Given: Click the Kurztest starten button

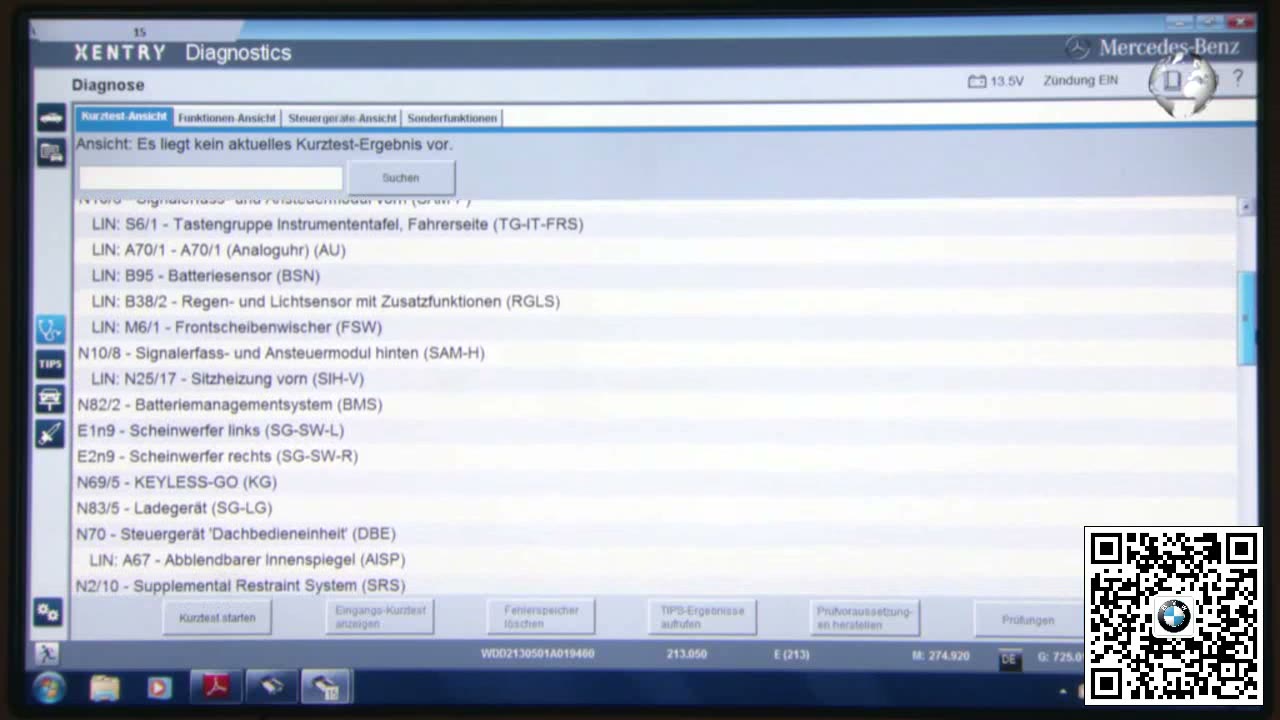Looking at the screenshot, I should pos(217,618).
